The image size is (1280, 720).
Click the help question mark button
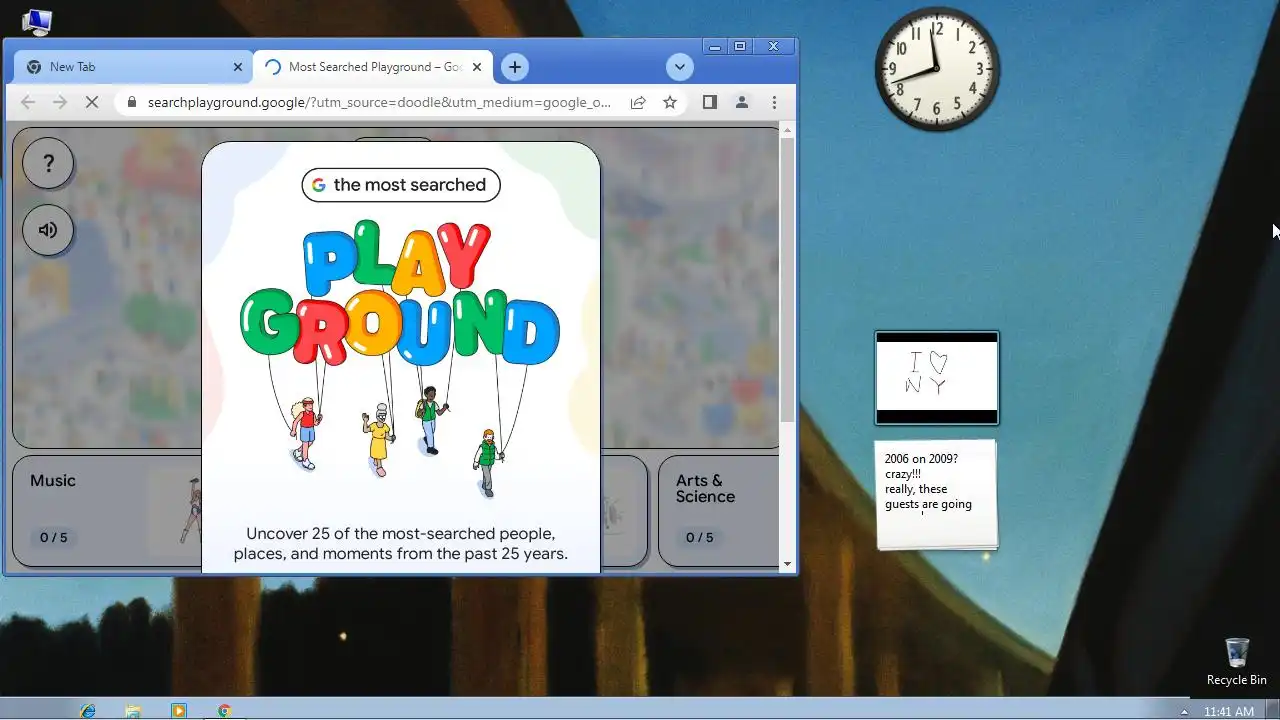[48, 163]
